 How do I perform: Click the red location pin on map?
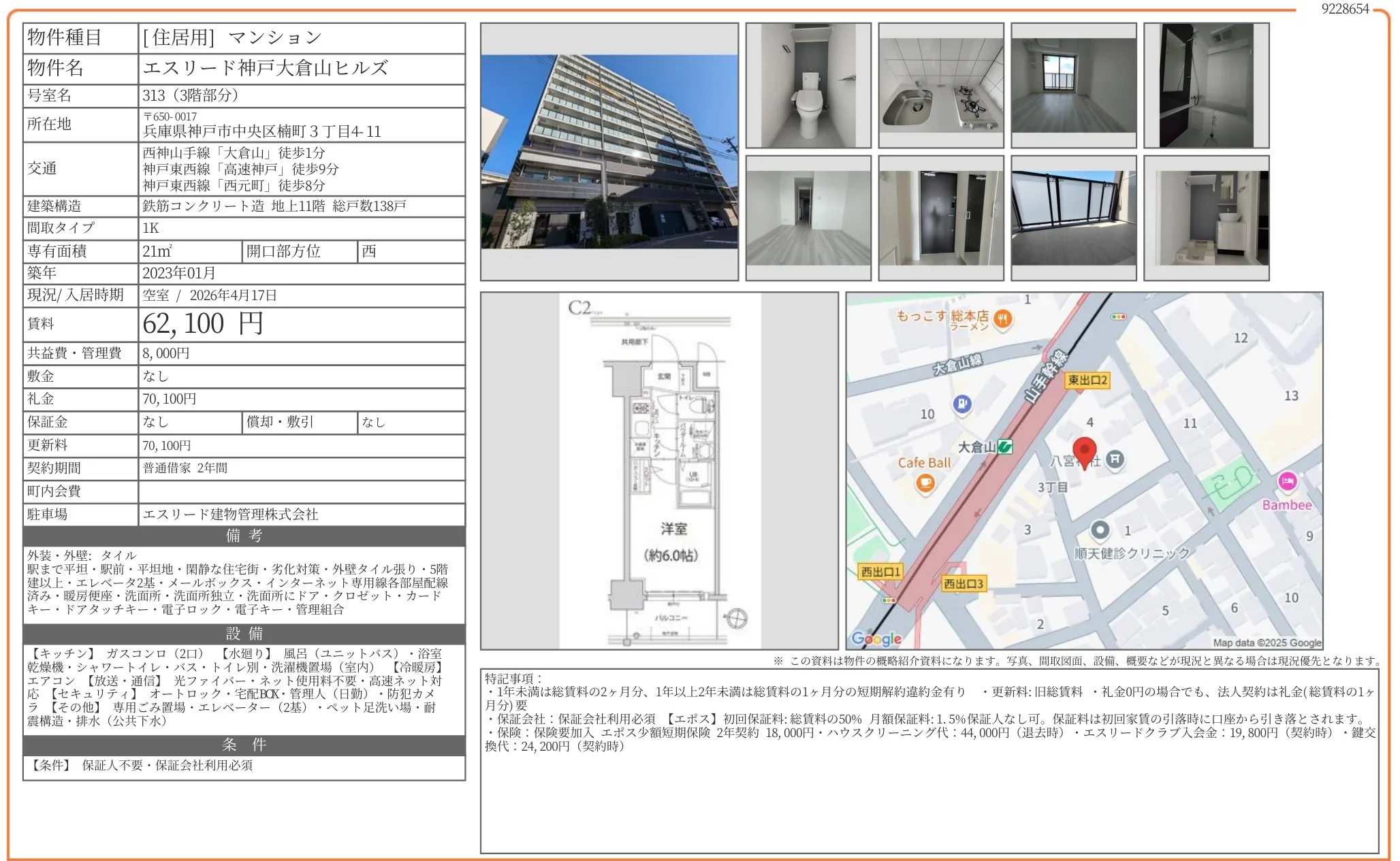click(x=1084, y=452)
